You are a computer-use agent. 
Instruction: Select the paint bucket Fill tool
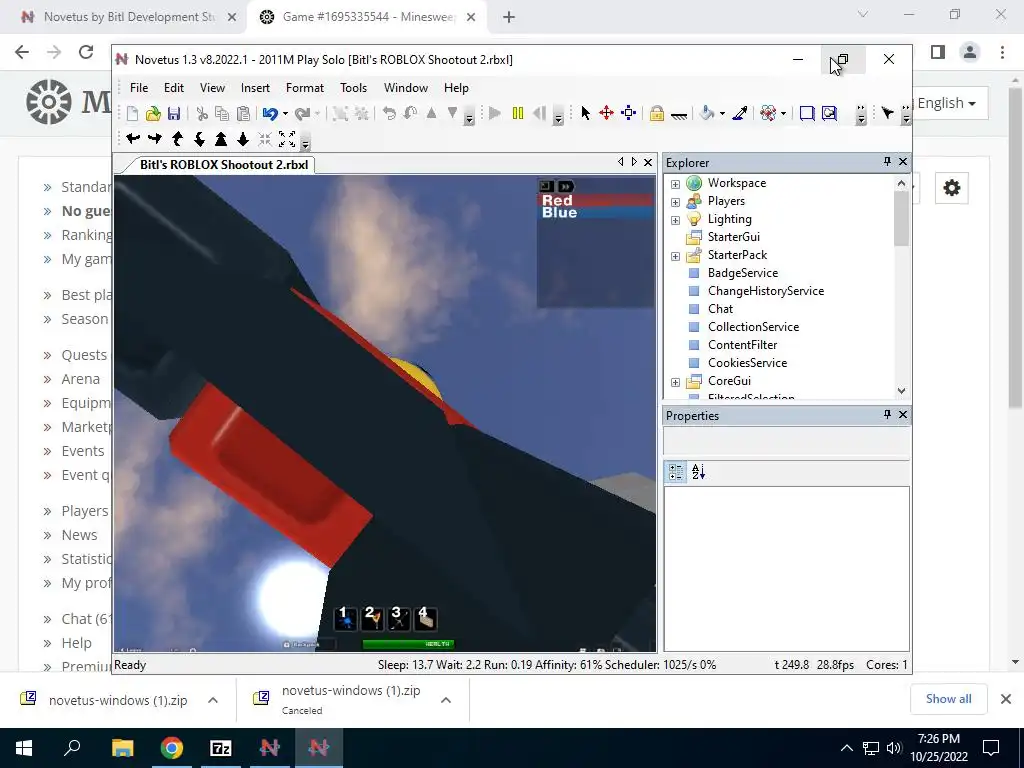coord(706,114)
